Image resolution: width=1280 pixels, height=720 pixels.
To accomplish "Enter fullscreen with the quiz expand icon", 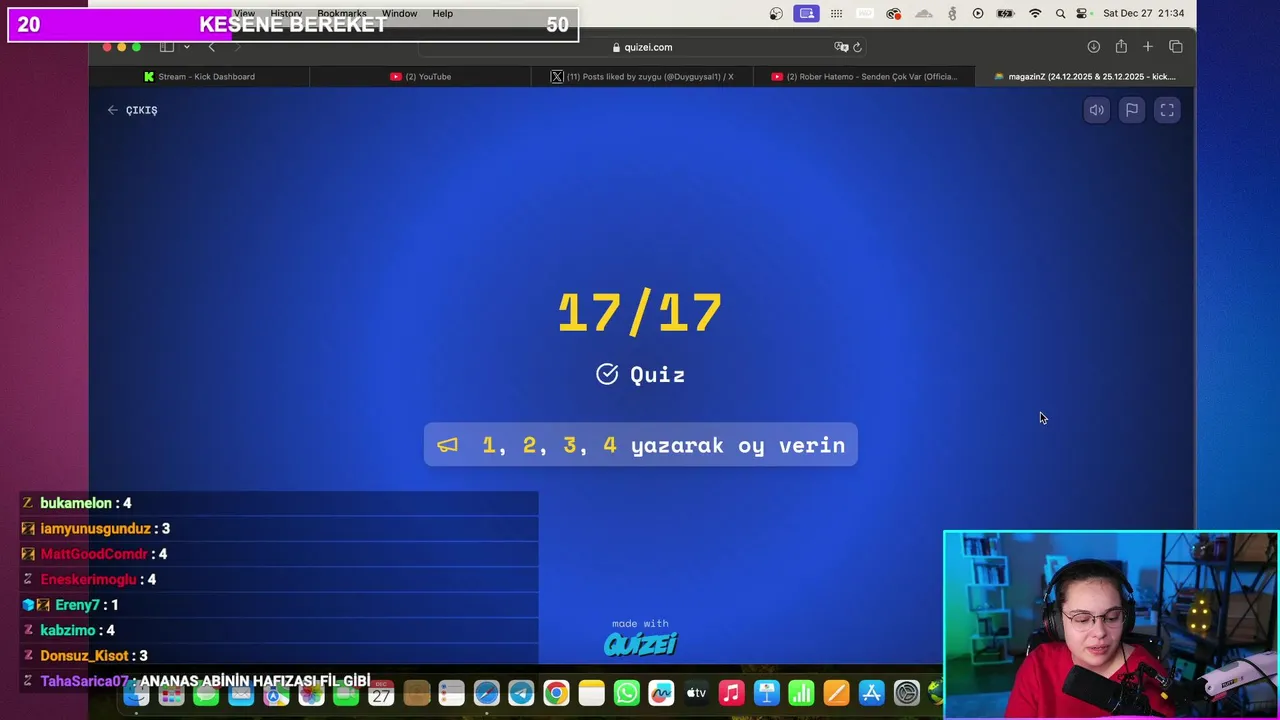I will [x=1167, y=110].
